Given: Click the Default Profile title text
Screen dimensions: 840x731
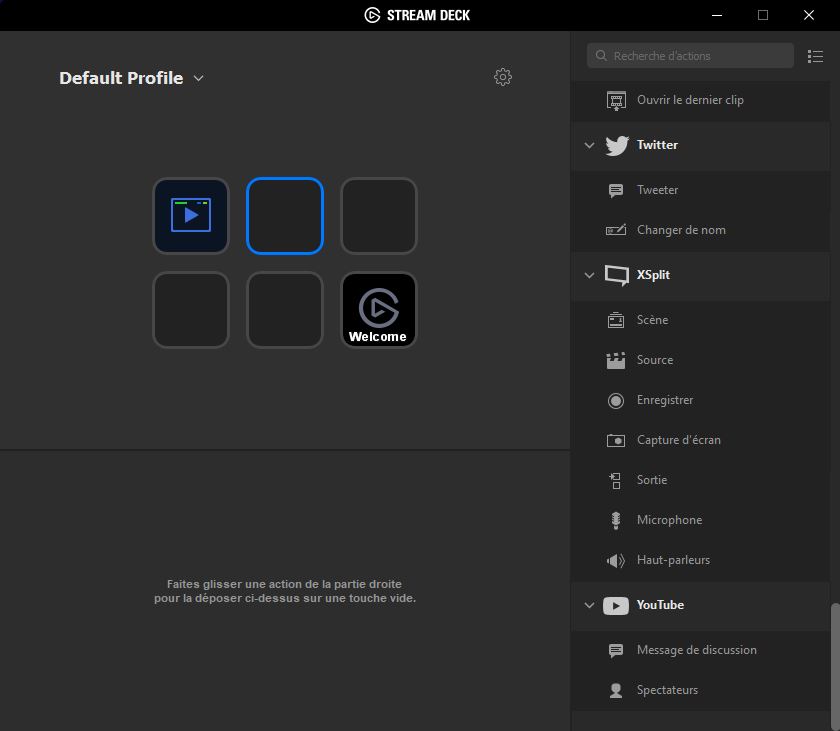Looking at the screenshot, I should (121, 78).
